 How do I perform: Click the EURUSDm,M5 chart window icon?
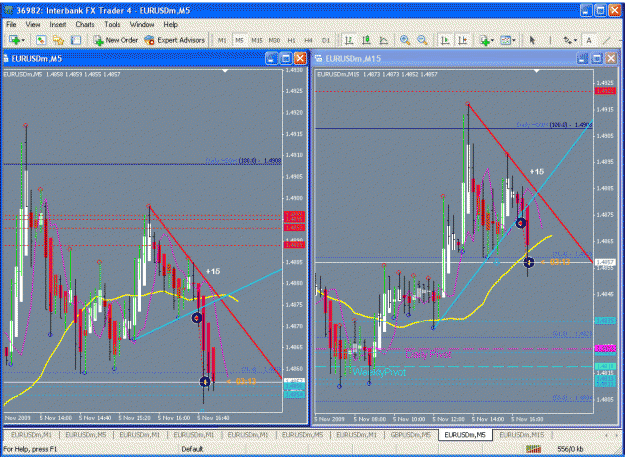coord(7,59)
